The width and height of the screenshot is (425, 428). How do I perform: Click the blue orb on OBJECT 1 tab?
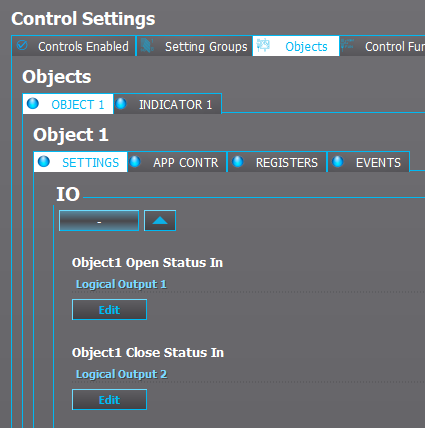point(33,103)
